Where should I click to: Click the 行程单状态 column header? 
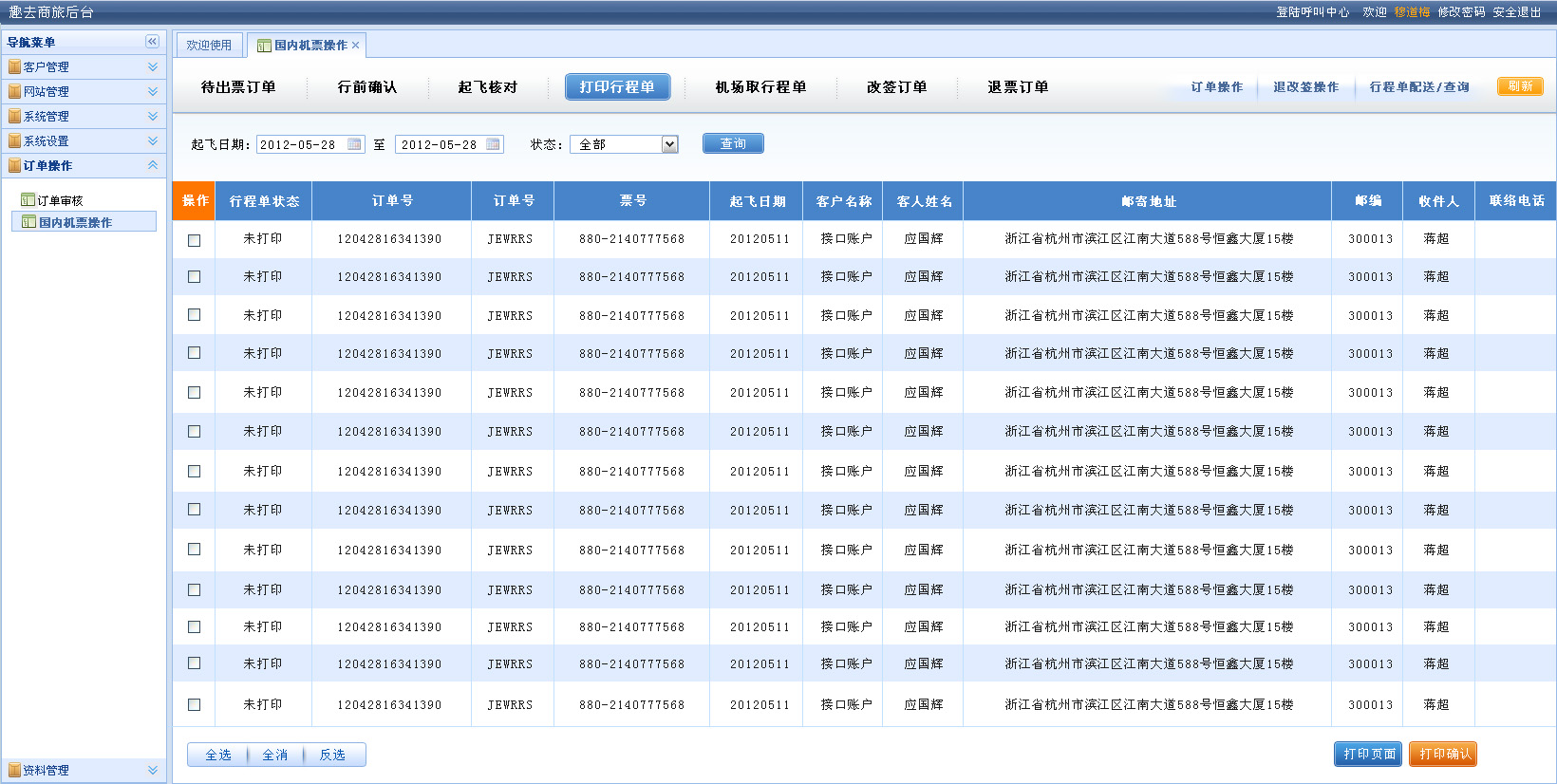[x=264, y=201]
